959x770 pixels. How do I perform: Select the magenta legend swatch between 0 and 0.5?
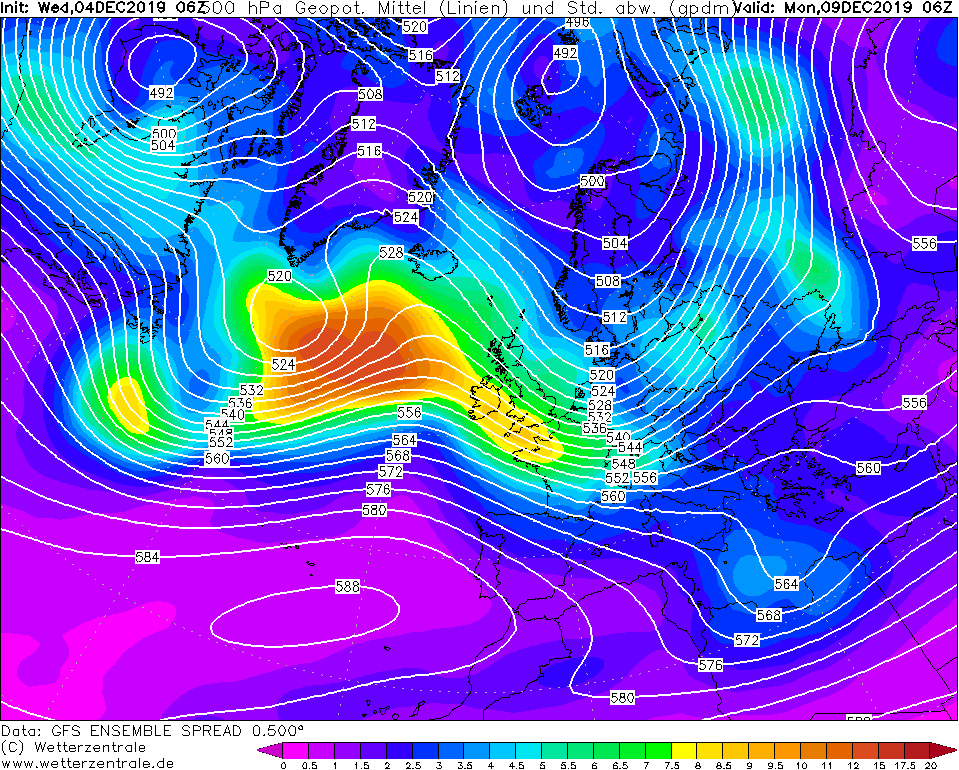pyautogui.click(x=296, y=750)
